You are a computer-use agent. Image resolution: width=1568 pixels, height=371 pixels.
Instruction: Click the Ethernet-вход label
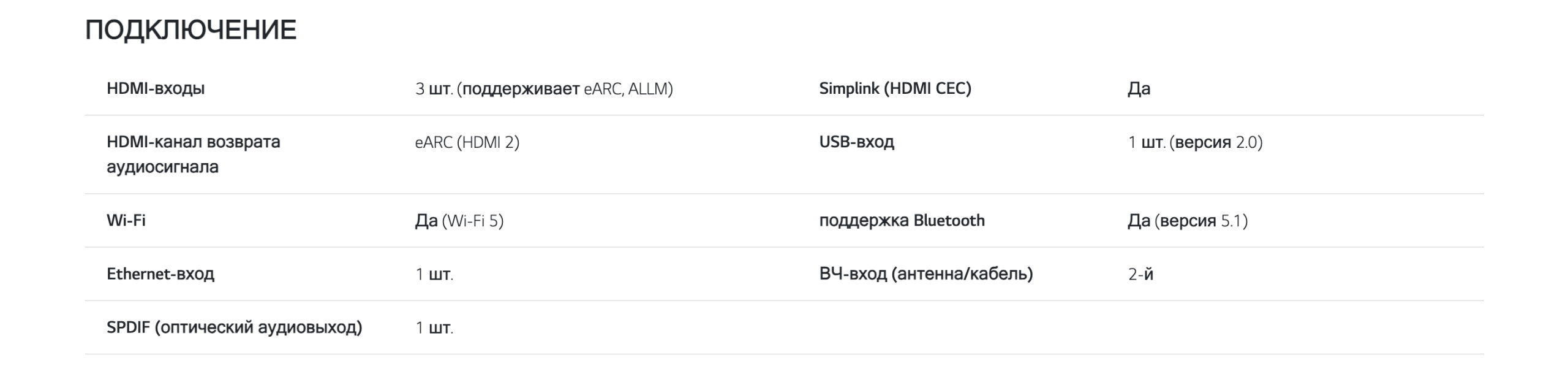(160, 273)
